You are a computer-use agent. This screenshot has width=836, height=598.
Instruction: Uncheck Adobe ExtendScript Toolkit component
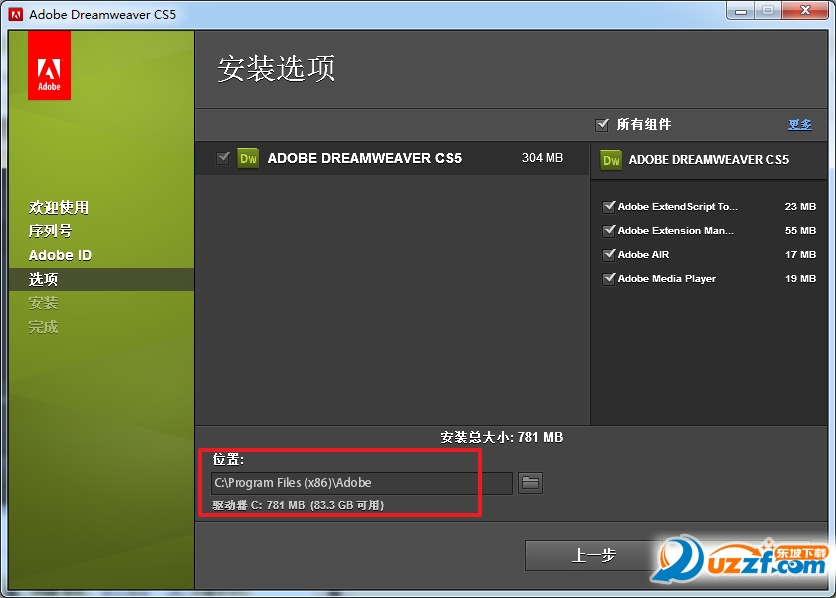pyautogui.click(x=608, y=207)
